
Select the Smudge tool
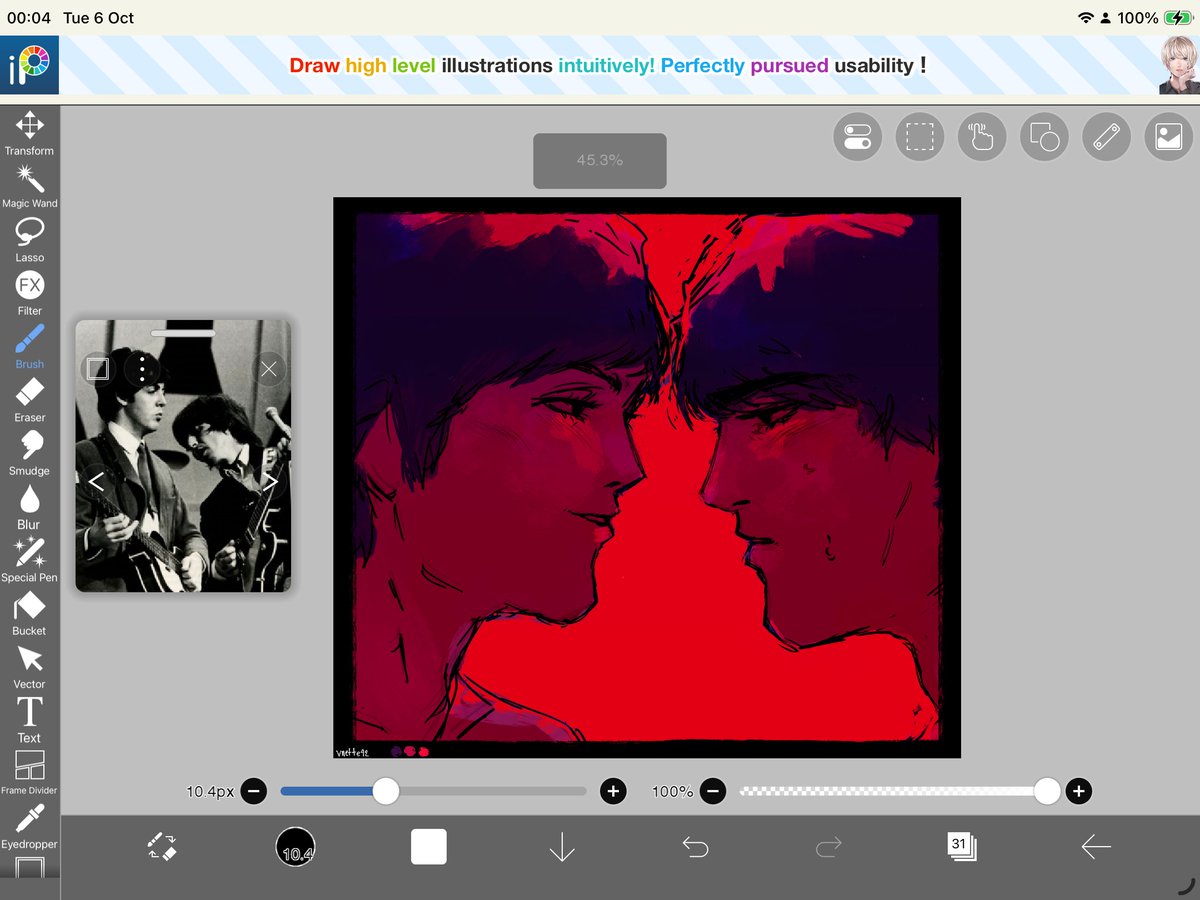(29, 454)
